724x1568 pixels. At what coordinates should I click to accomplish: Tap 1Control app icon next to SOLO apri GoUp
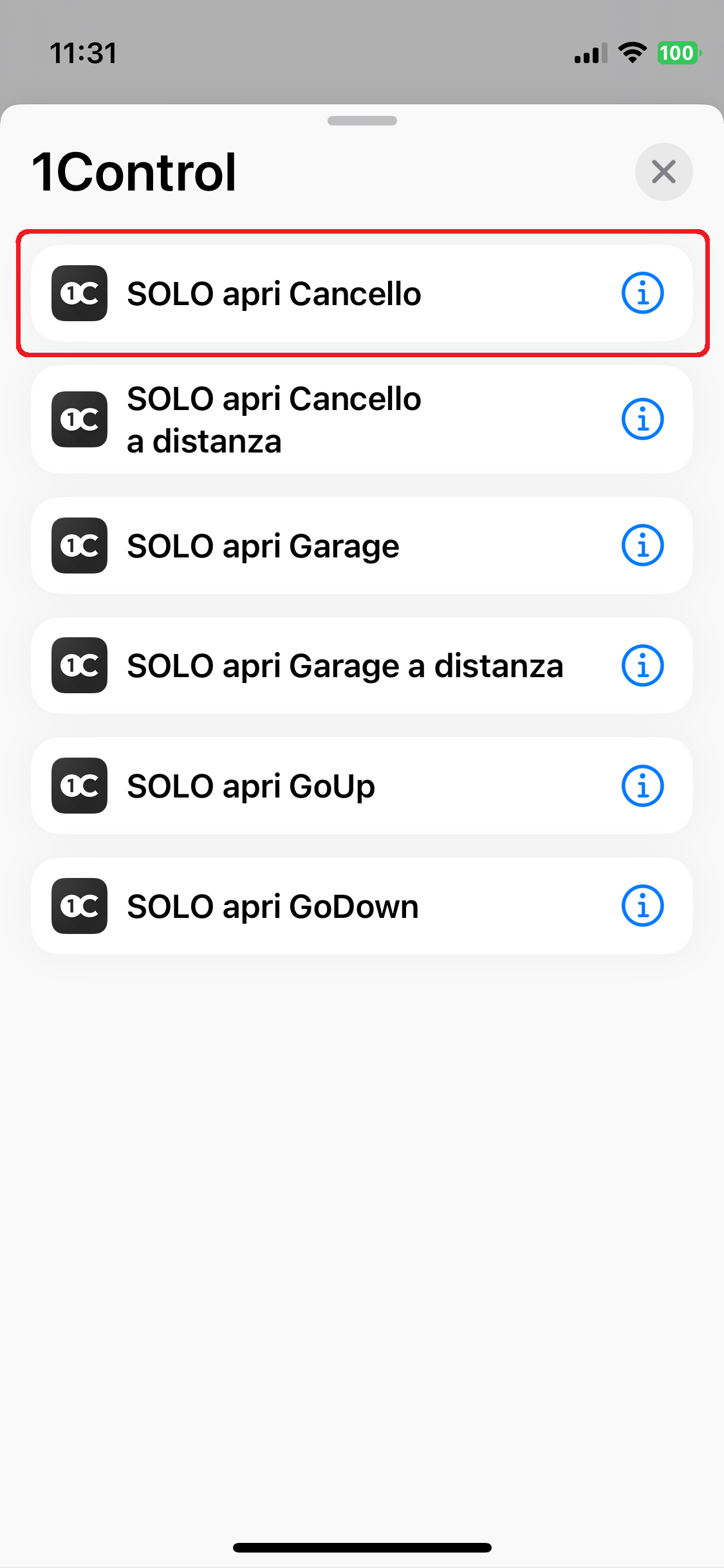click(x=80, y=786)
